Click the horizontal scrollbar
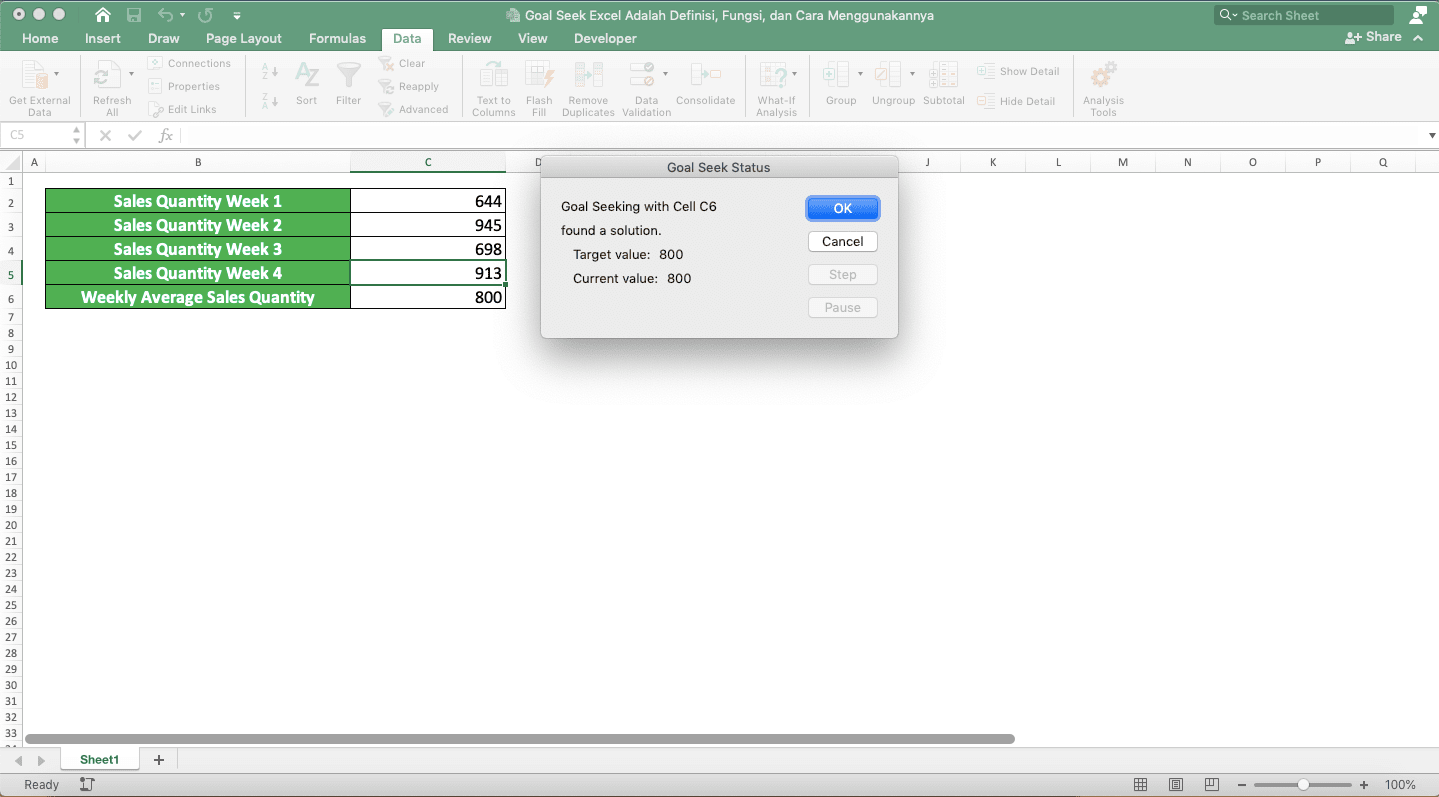Viewport: 1439px width, 797px height. [520, 739]
